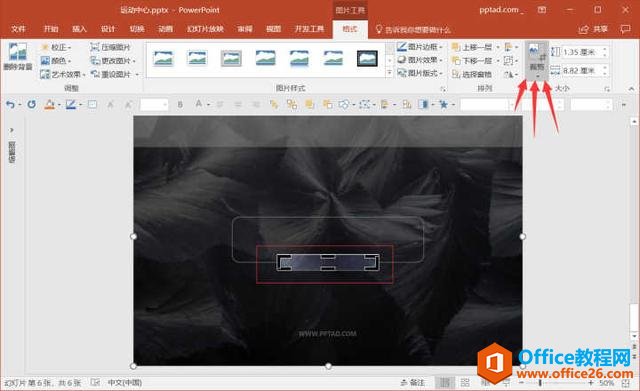This screenshot has height=391, width=640.
Task: Open the Picture Styles dialog launcher
Action: tap(442, 89)
